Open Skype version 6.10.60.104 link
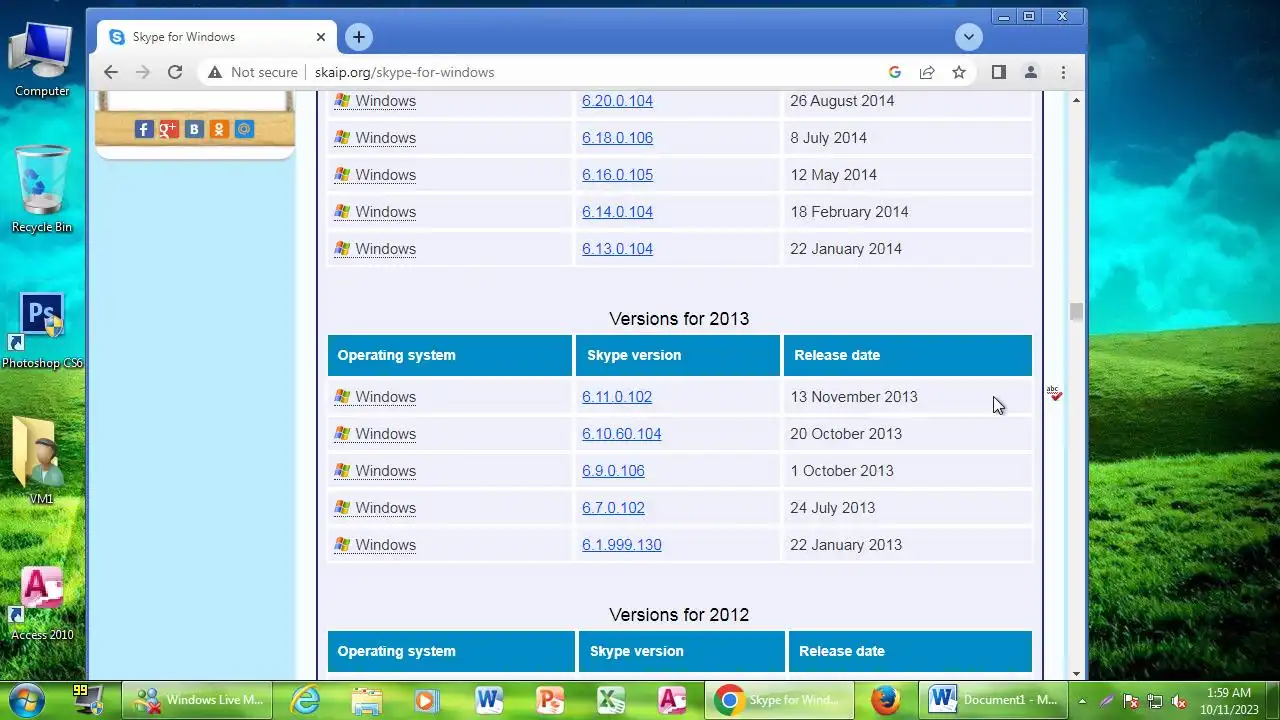The image size is (1280, 720). [x=621, y=434]
